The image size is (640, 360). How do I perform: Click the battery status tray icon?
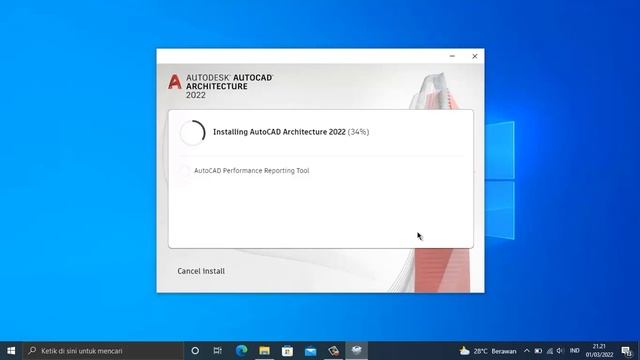(x=538, y=351)
